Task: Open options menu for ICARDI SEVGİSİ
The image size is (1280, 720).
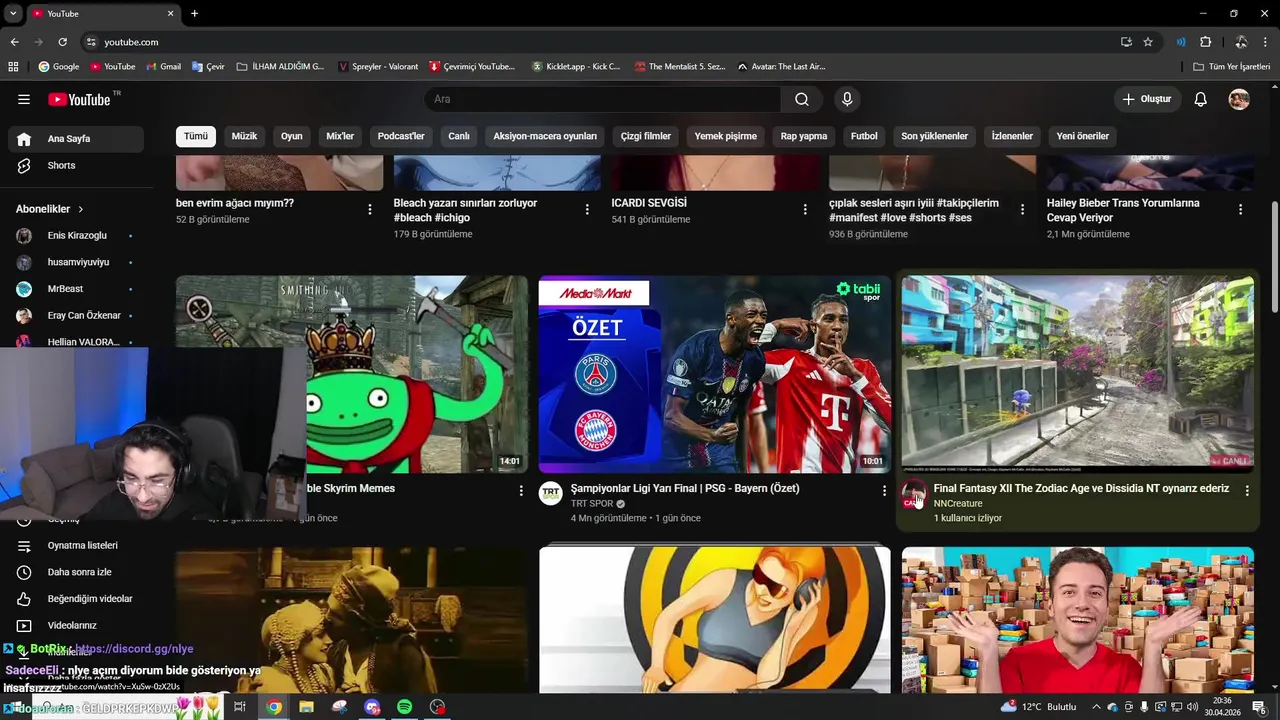Action: pyautogui.click(x=805, y=209)
